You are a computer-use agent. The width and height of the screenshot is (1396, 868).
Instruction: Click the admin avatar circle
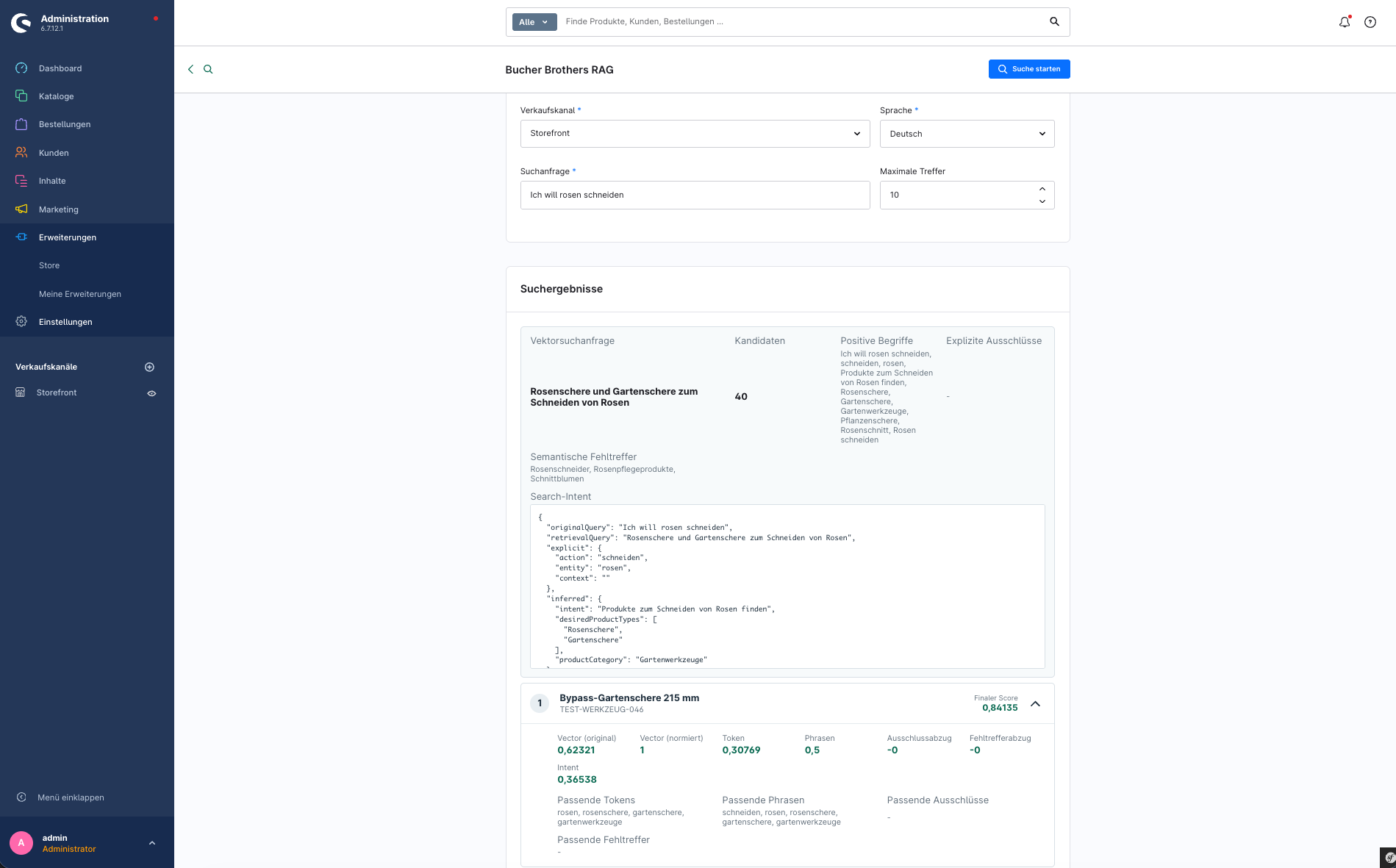pyautogui.click(x=21, y=843)
